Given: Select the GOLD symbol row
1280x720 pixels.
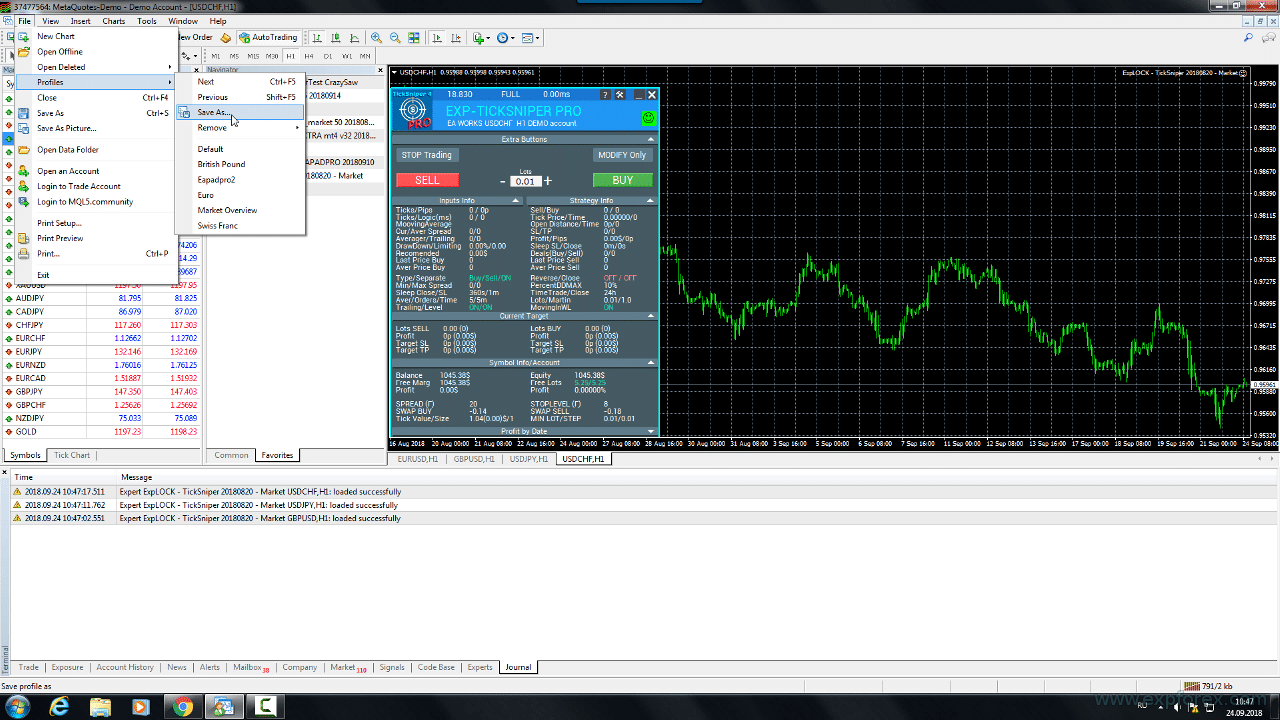Looking at the screenshot, I should (101, 432).
